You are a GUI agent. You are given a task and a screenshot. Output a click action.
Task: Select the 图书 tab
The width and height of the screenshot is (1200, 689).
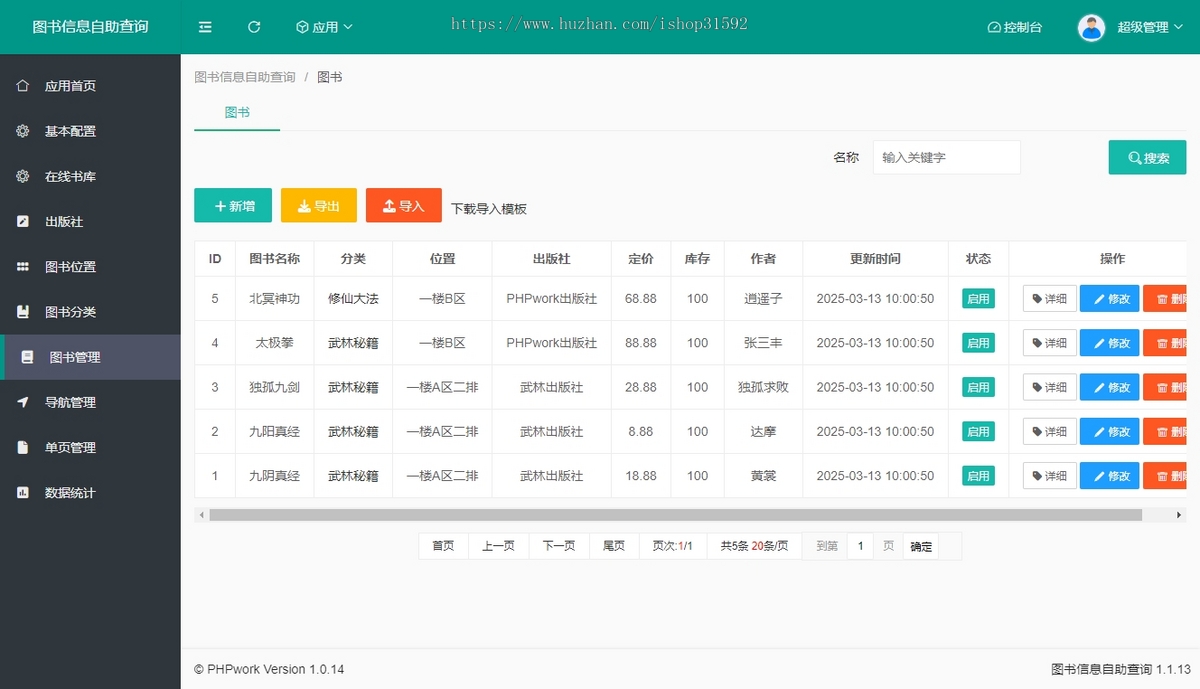pos(237,113)
